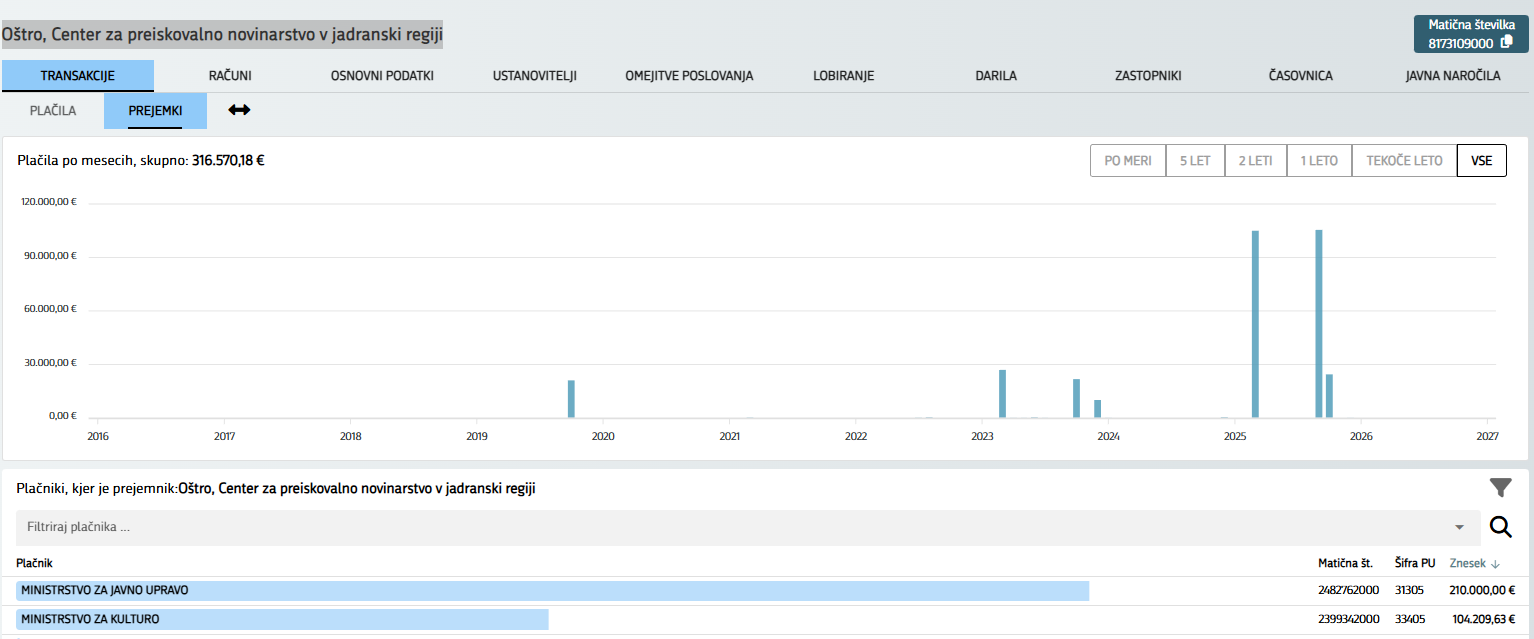Select the VSE time range
Viewport: 1534px width, 639px height.
coord(1481,161)
